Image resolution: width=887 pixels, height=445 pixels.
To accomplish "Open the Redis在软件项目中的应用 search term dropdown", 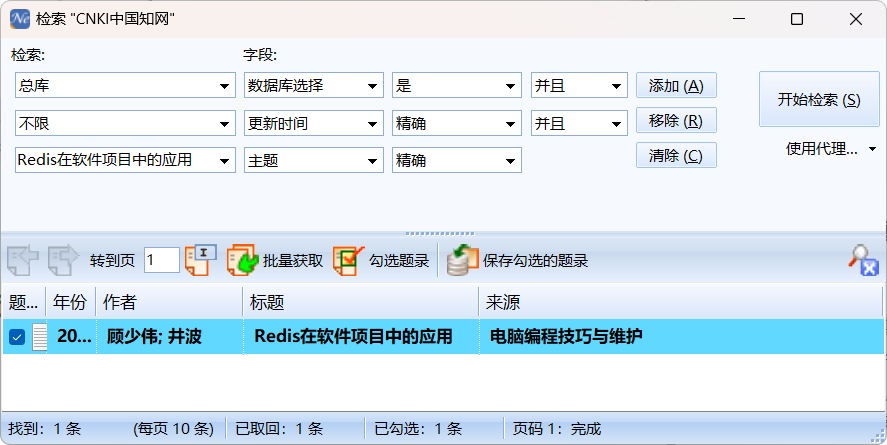I will (x=224, y=161).
